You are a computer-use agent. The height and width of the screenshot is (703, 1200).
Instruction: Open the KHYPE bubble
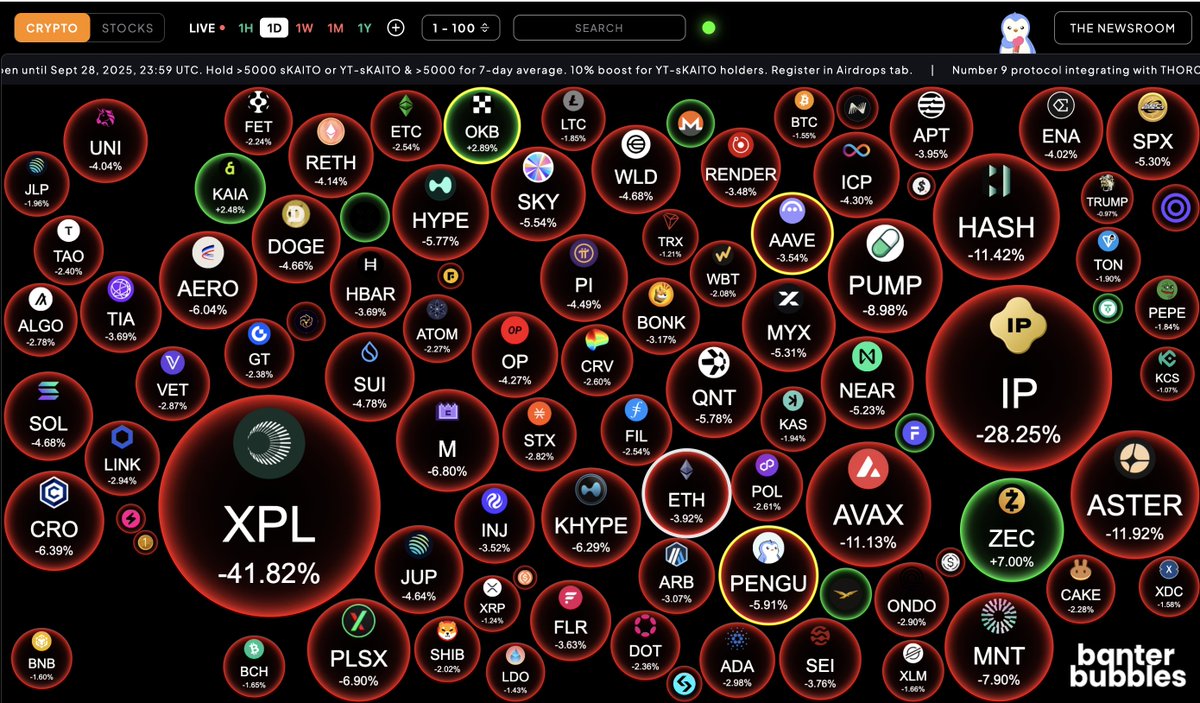pos(591,517)
